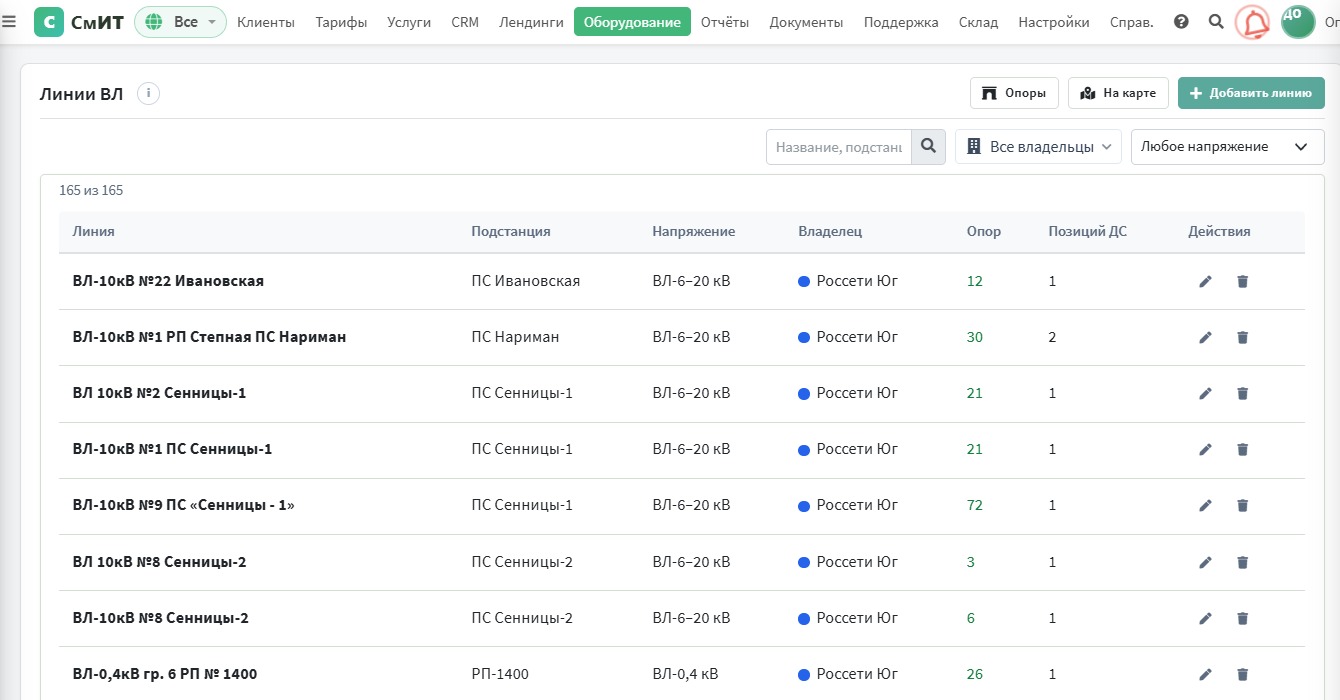The width and height of the screenshot is (1340, 700).
Task: Open the Тарифы section
Action: [x=341, y=22]
